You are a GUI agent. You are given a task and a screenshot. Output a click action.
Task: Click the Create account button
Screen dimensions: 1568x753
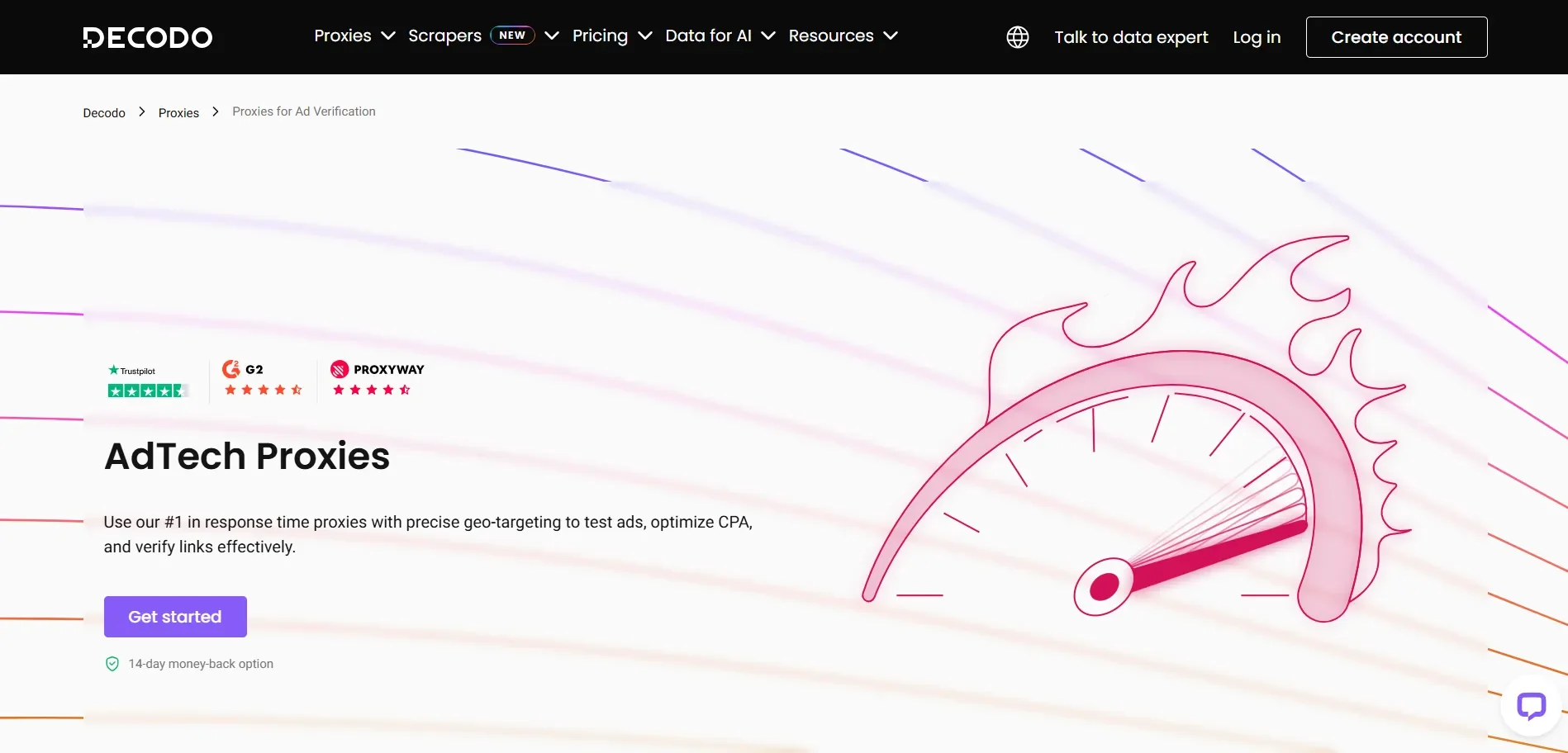coord(1396,37)
